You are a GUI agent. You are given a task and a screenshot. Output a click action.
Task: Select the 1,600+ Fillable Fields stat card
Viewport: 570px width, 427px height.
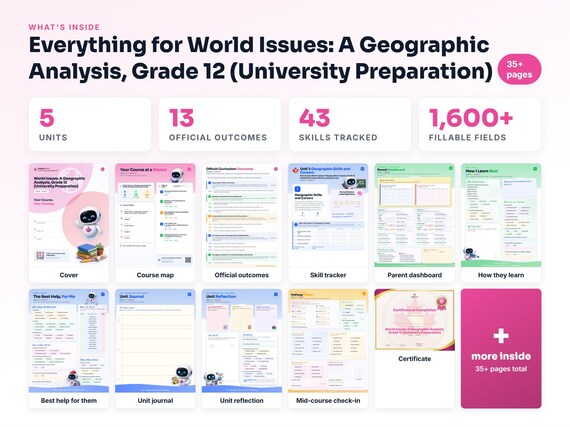[480, 124]
